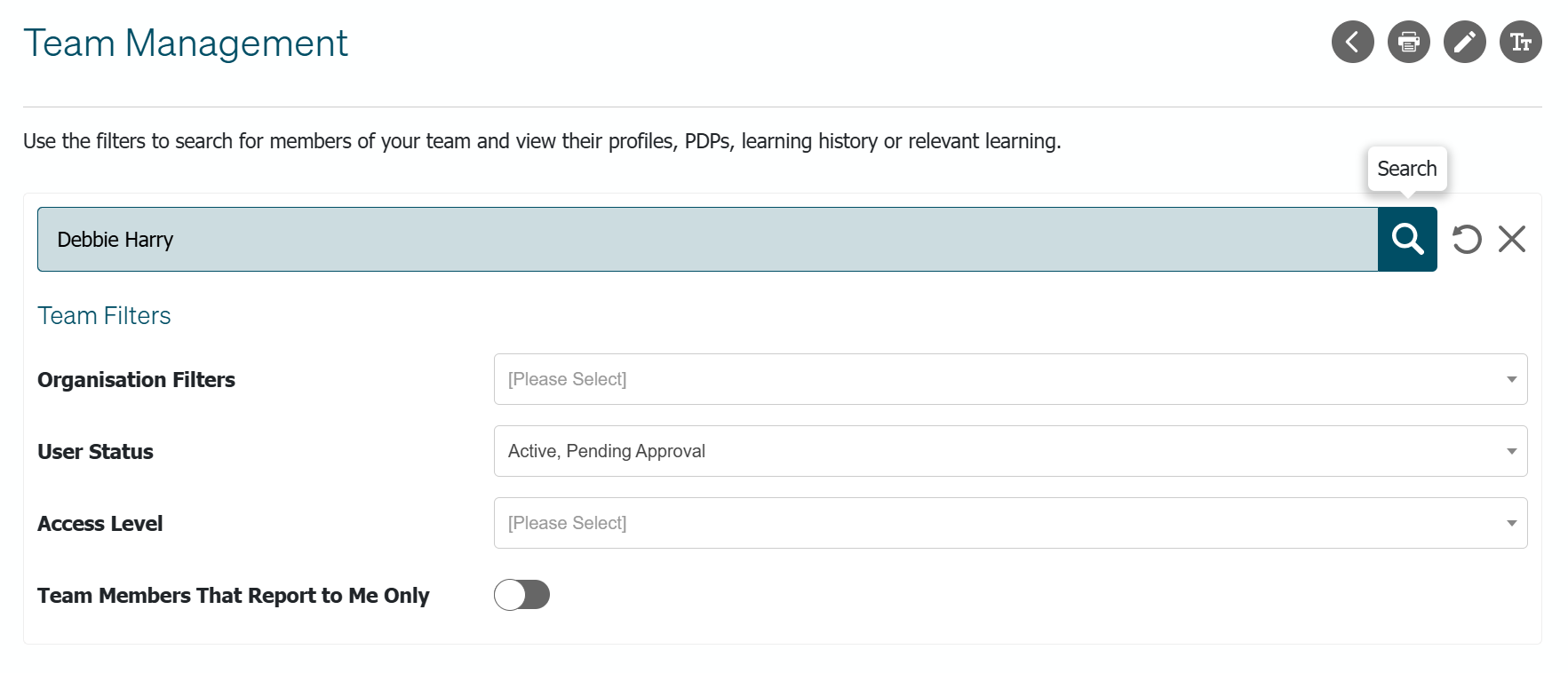
Task: Expand the Access Level caret arrow
Action: [1511, 523]
